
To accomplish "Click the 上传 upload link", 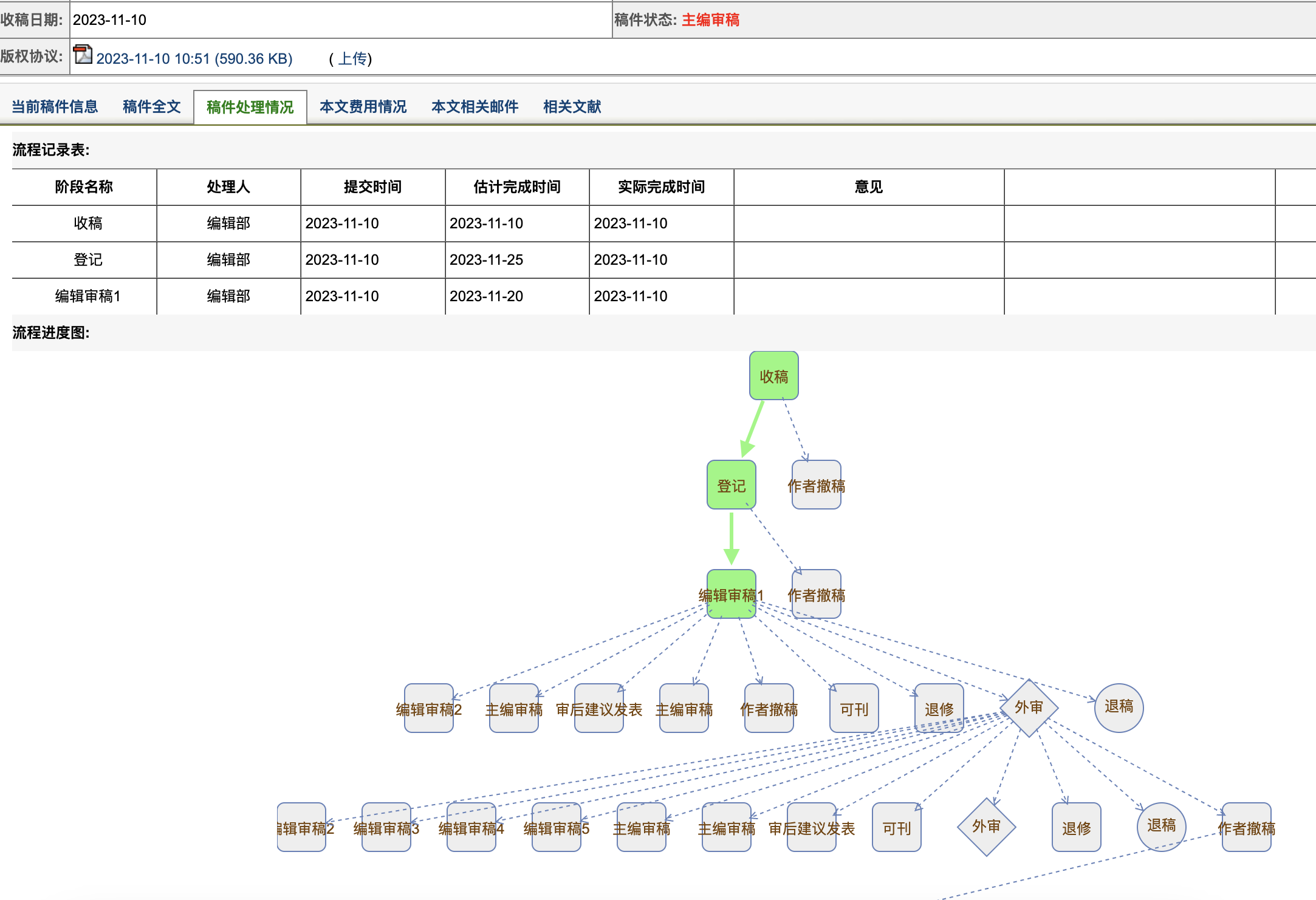I will coord(353,59).
